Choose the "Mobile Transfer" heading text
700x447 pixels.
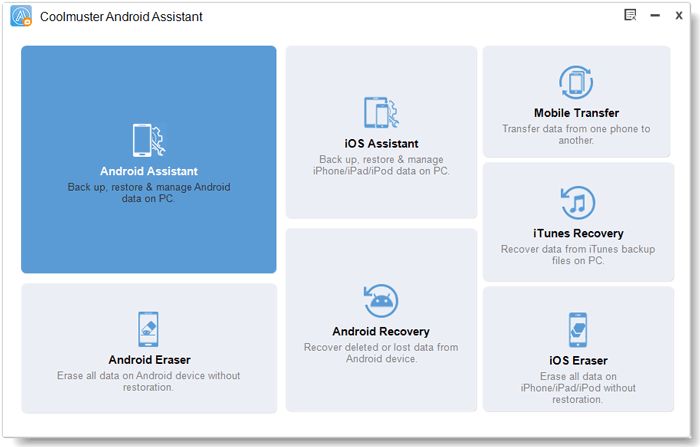[576, 113]
